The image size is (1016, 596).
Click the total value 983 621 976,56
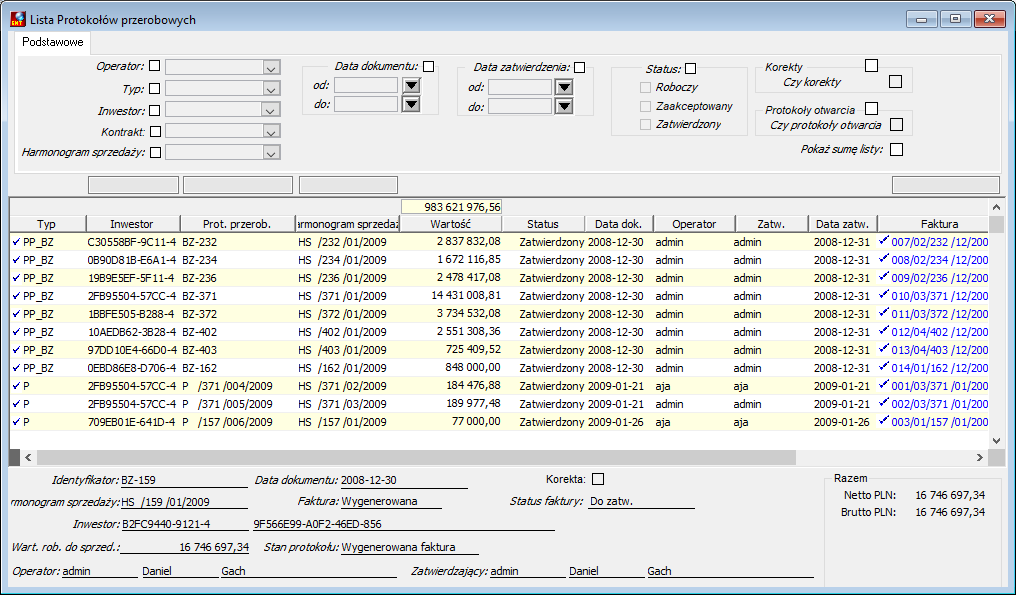click(x=452, y=207)
